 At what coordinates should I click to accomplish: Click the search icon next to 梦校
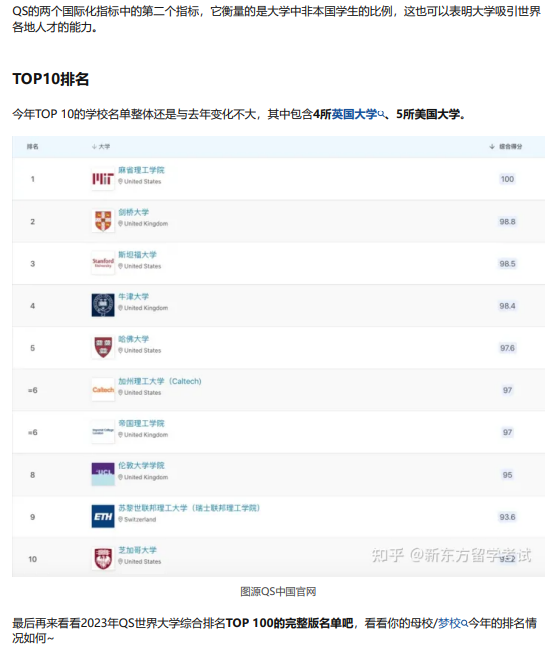tap(464, 623)
